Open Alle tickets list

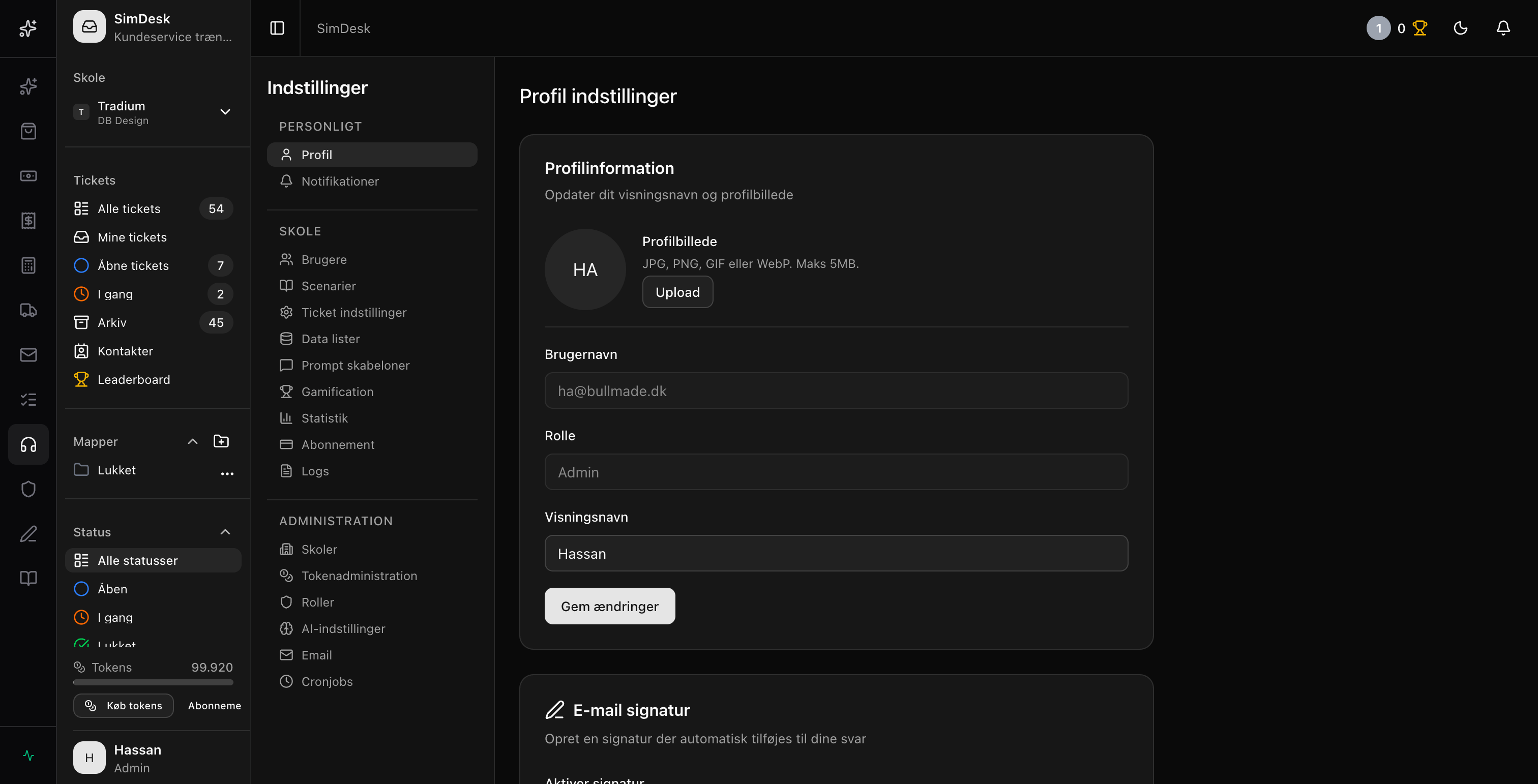tap(153, 209)
